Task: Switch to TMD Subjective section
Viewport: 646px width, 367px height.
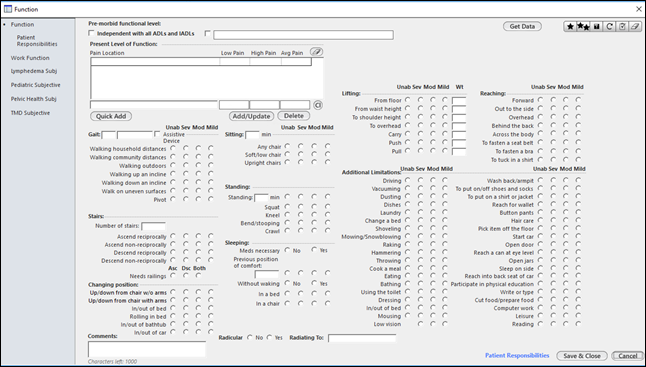Action: click(x=30, y=113)
